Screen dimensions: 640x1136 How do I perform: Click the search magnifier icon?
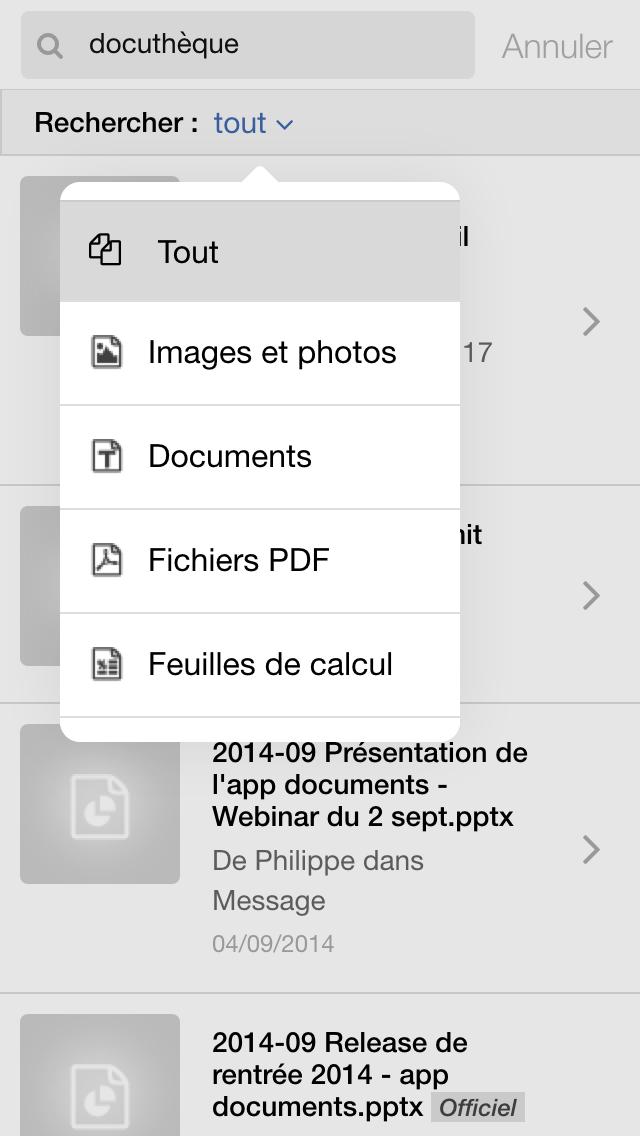click(50, 45)
